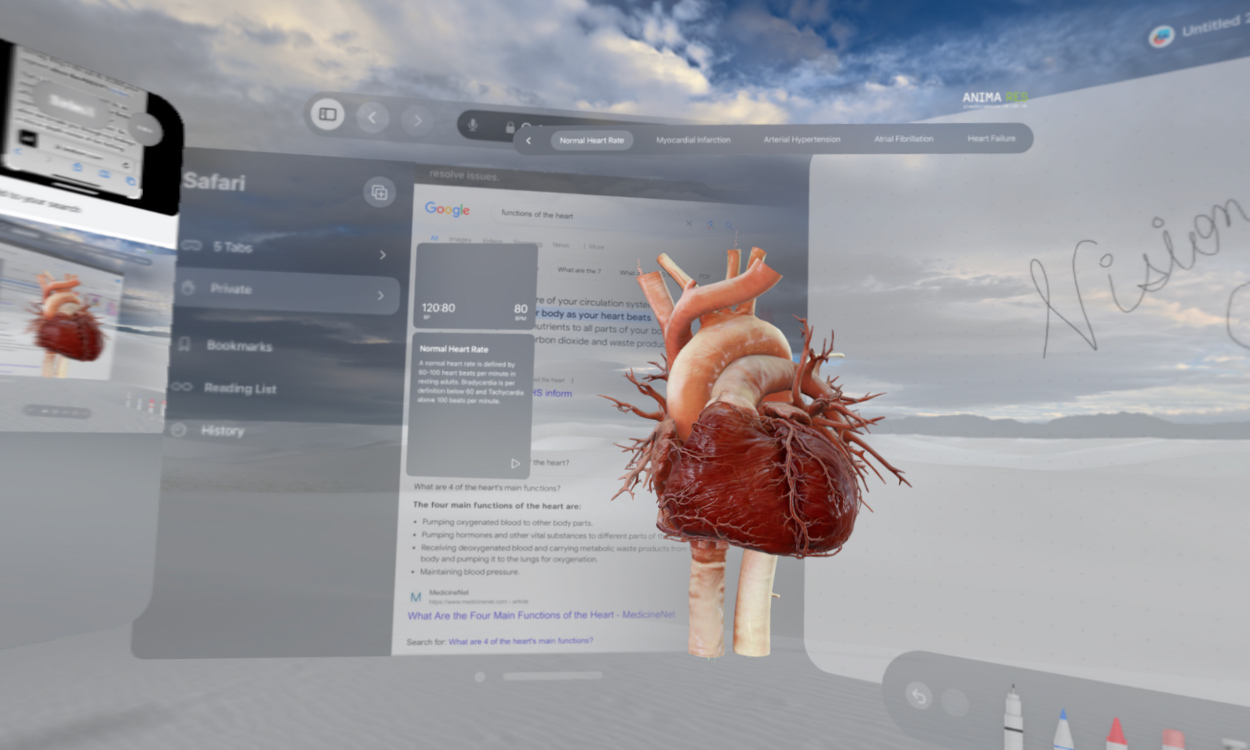Image resolution: width=1250 pixels, height=750 pixels.
Task: Click the back chevron on the heart topics bar
Action: click(x=528, y=141)
